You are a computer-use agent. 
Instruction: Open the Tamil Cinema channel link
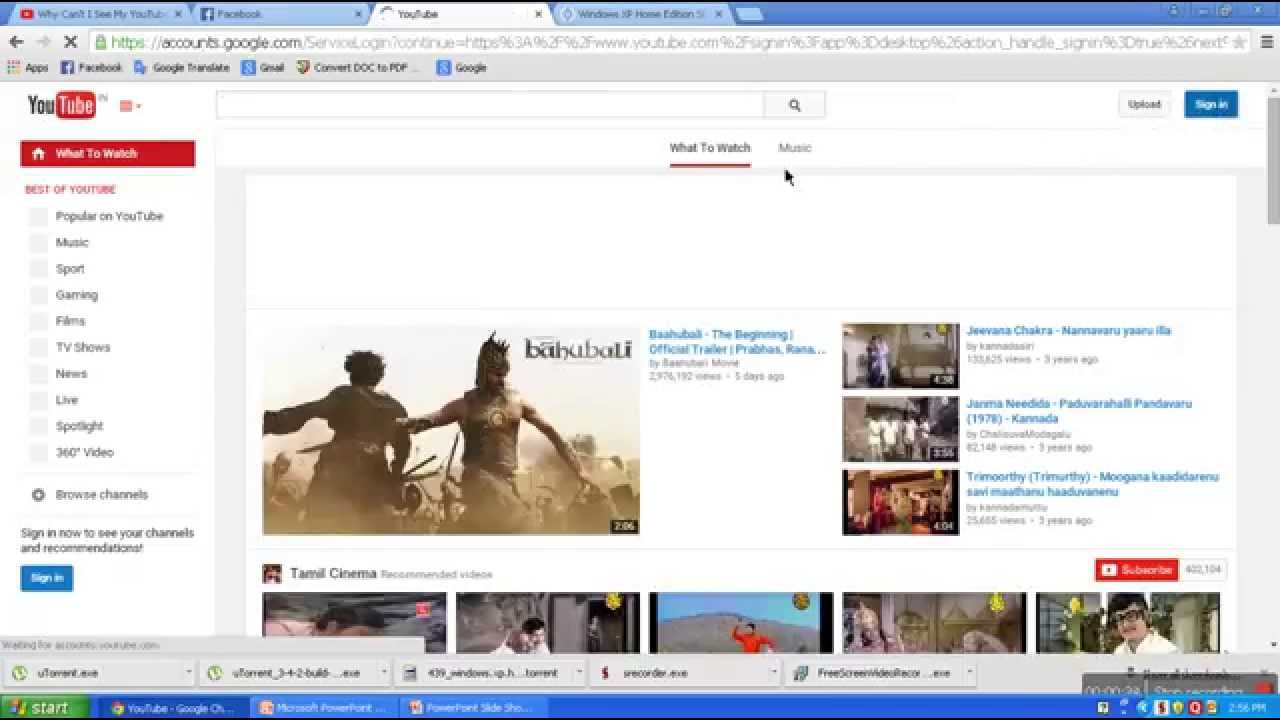(x=333, y=574)
